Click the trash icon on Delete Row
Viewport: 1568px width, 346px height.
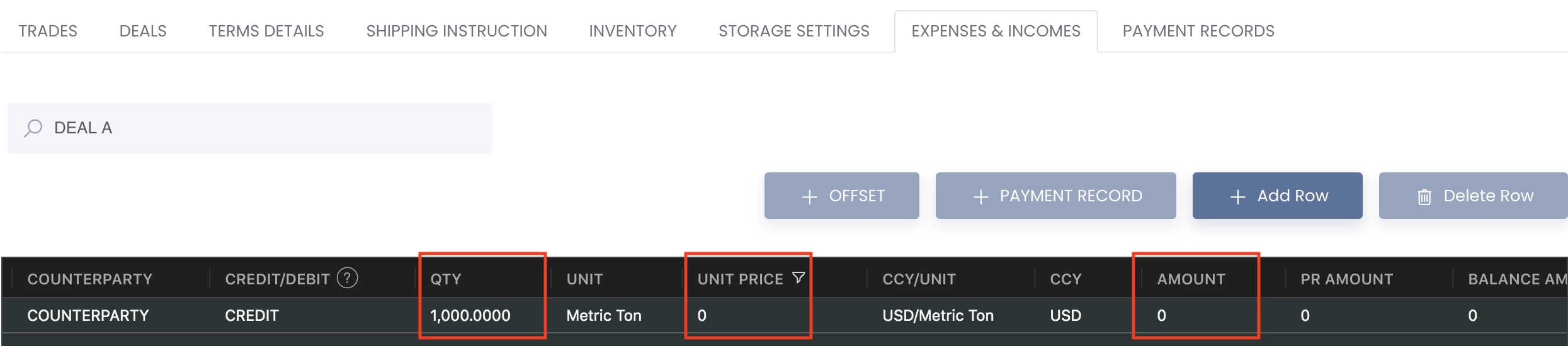coord(1424,197)
